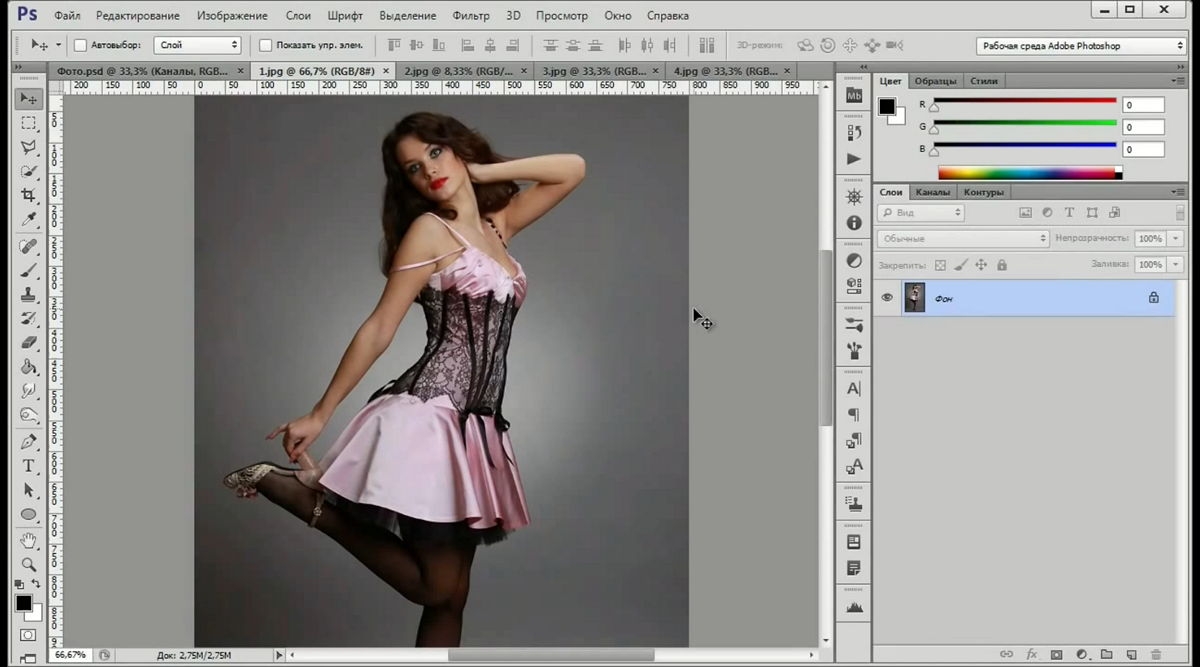Select the Eraser tool
This screenshot has height=667, width=1200.
pos(28,342)
